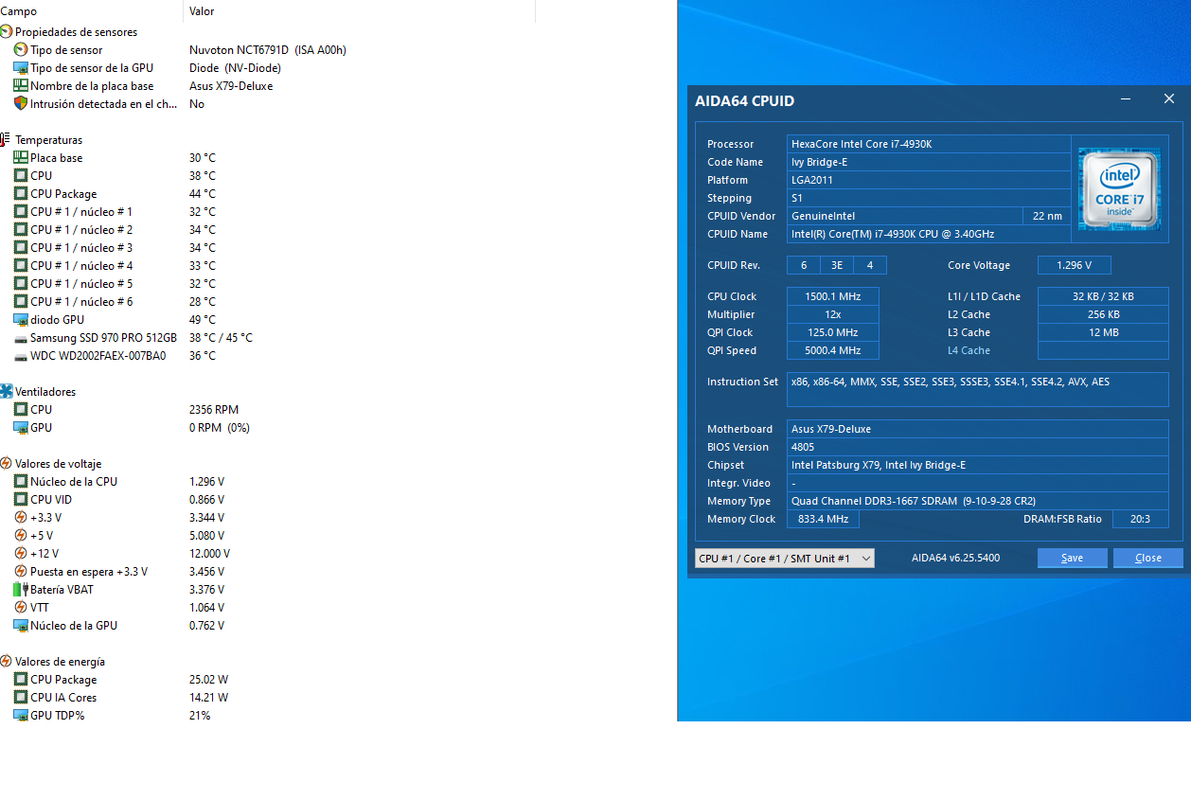Click the 1500.1 MHz CPU Clock value
This screenshot has height=800, width=1191.
tap(833, 296)
